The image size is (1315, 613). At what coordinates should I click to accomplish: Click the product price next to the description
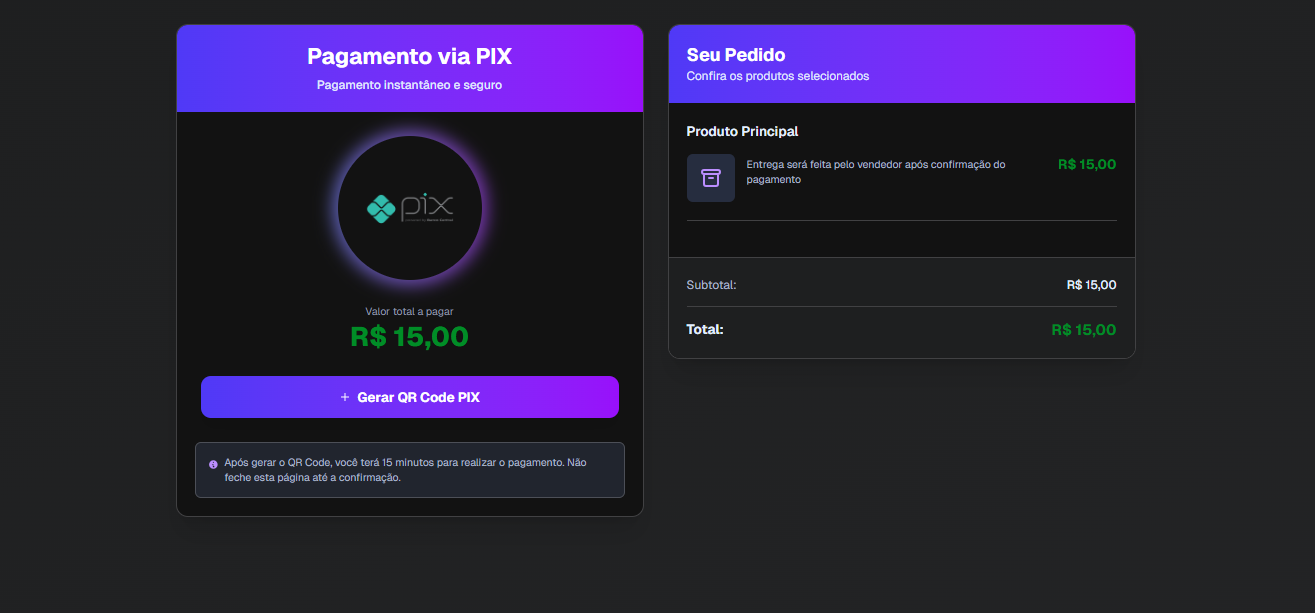coord(1087,165)
